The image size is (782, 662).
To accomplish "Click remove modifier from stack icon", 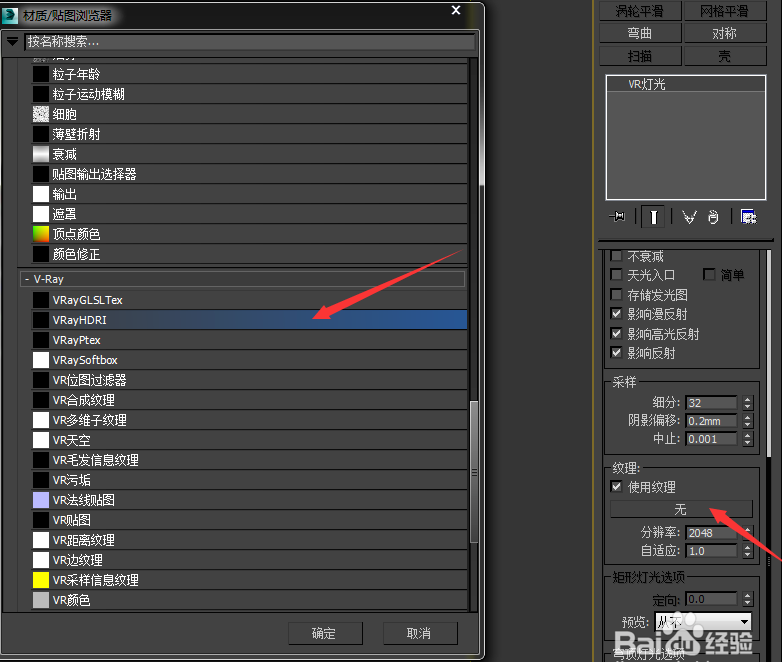I will click(x=713, y=217).
